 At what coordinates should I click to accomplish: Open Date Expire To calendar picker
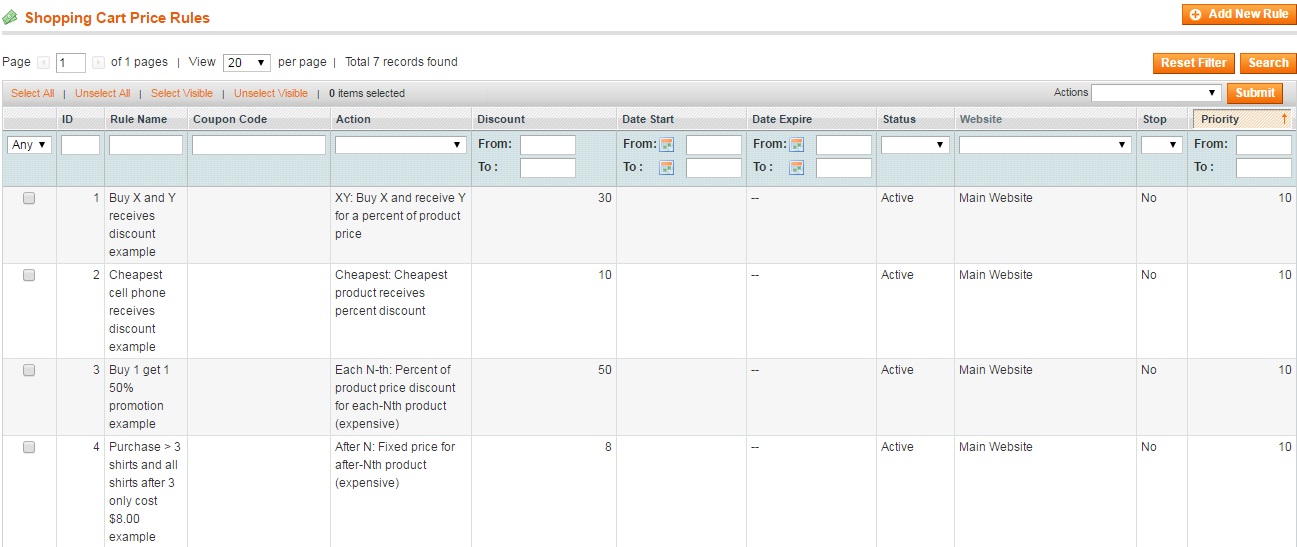tap(797, 168)
